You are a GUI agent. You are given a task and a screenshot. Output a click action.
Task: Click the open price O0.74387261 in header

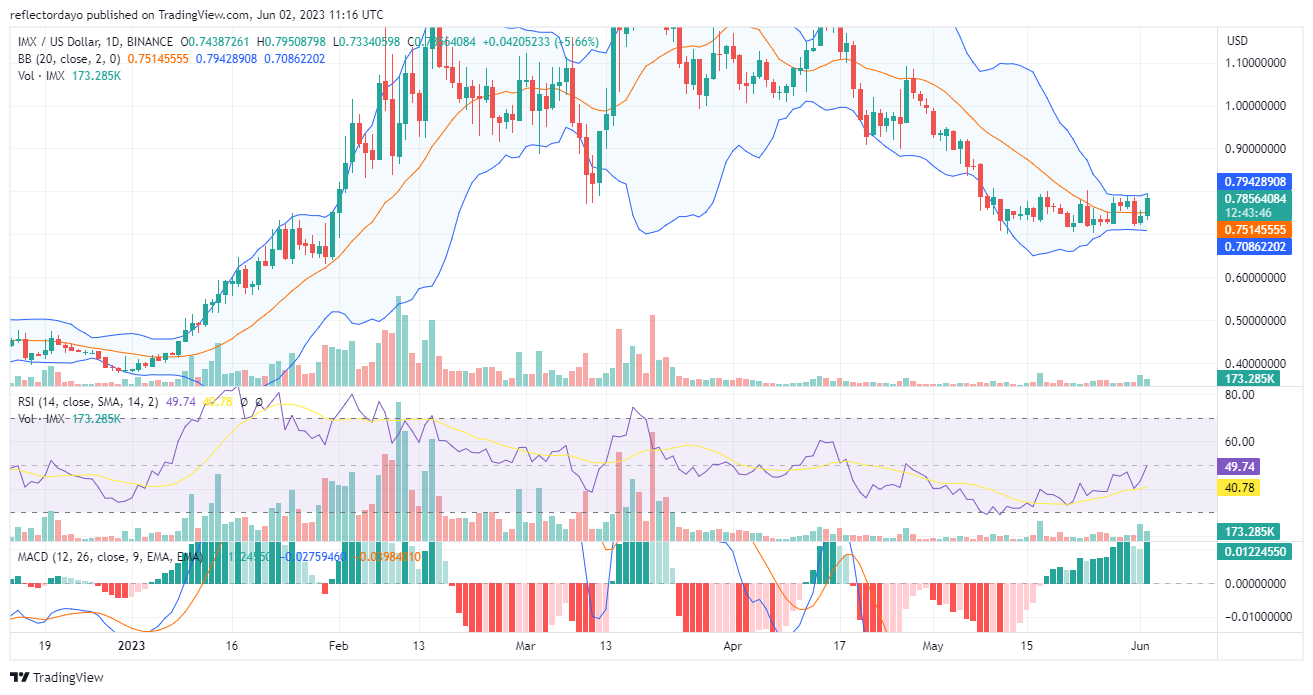coord(215,40)
